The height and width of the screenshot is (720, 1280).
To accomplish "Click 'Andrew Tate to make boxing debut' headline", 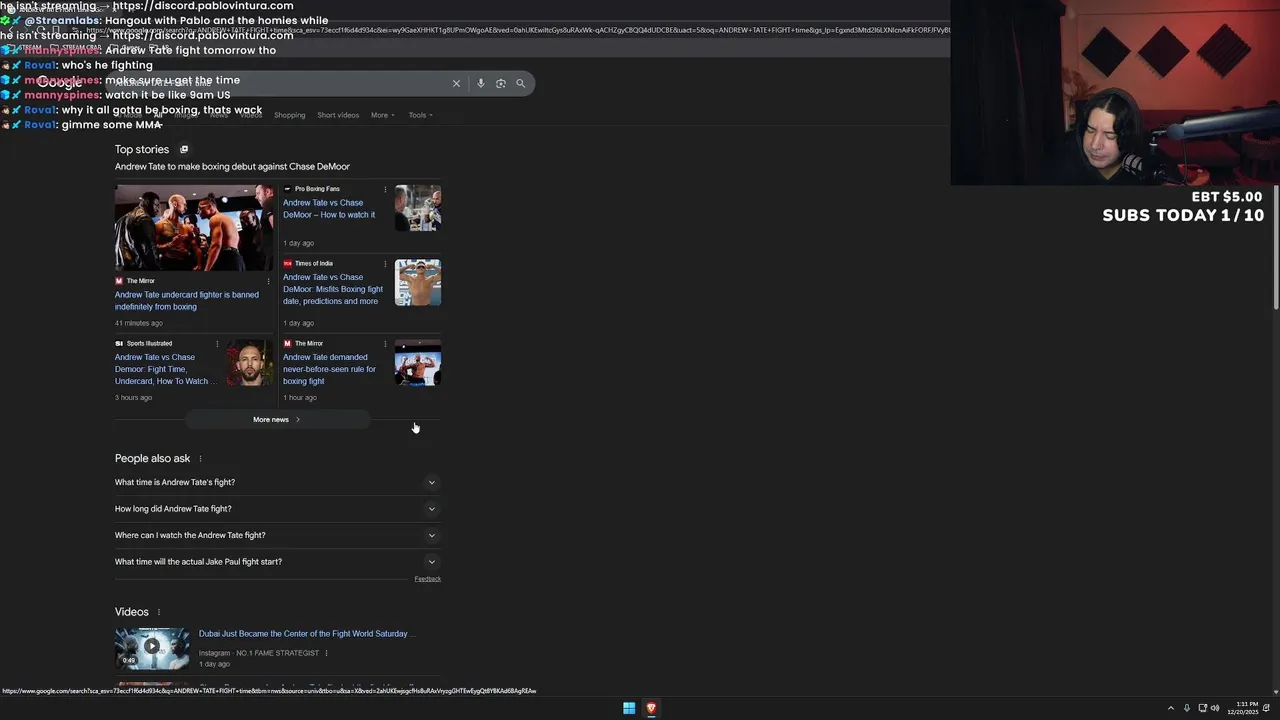I will tap(232, 167).
